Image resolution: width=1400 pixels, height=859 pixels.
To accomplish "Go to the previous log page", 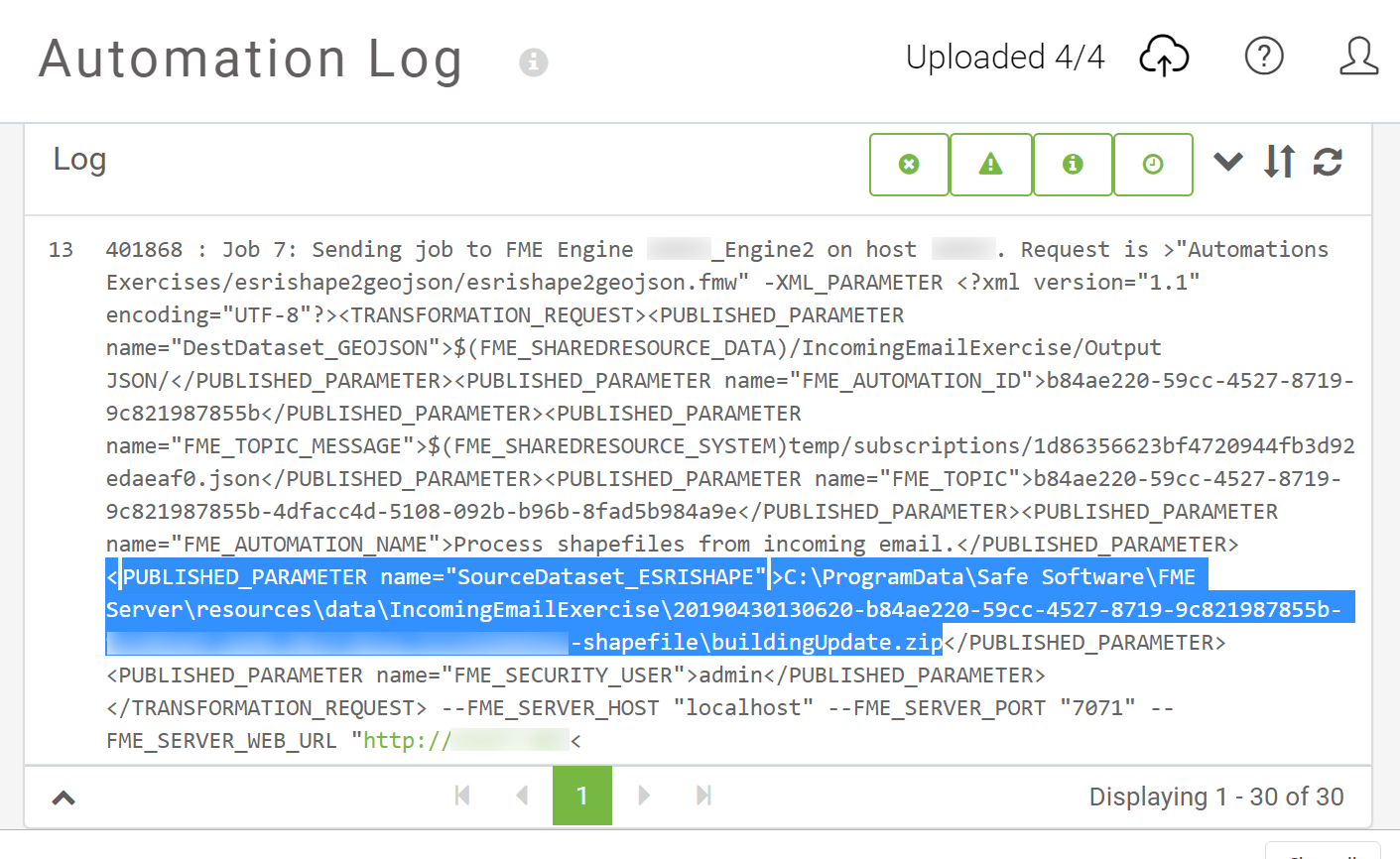I will click(523, 795).
